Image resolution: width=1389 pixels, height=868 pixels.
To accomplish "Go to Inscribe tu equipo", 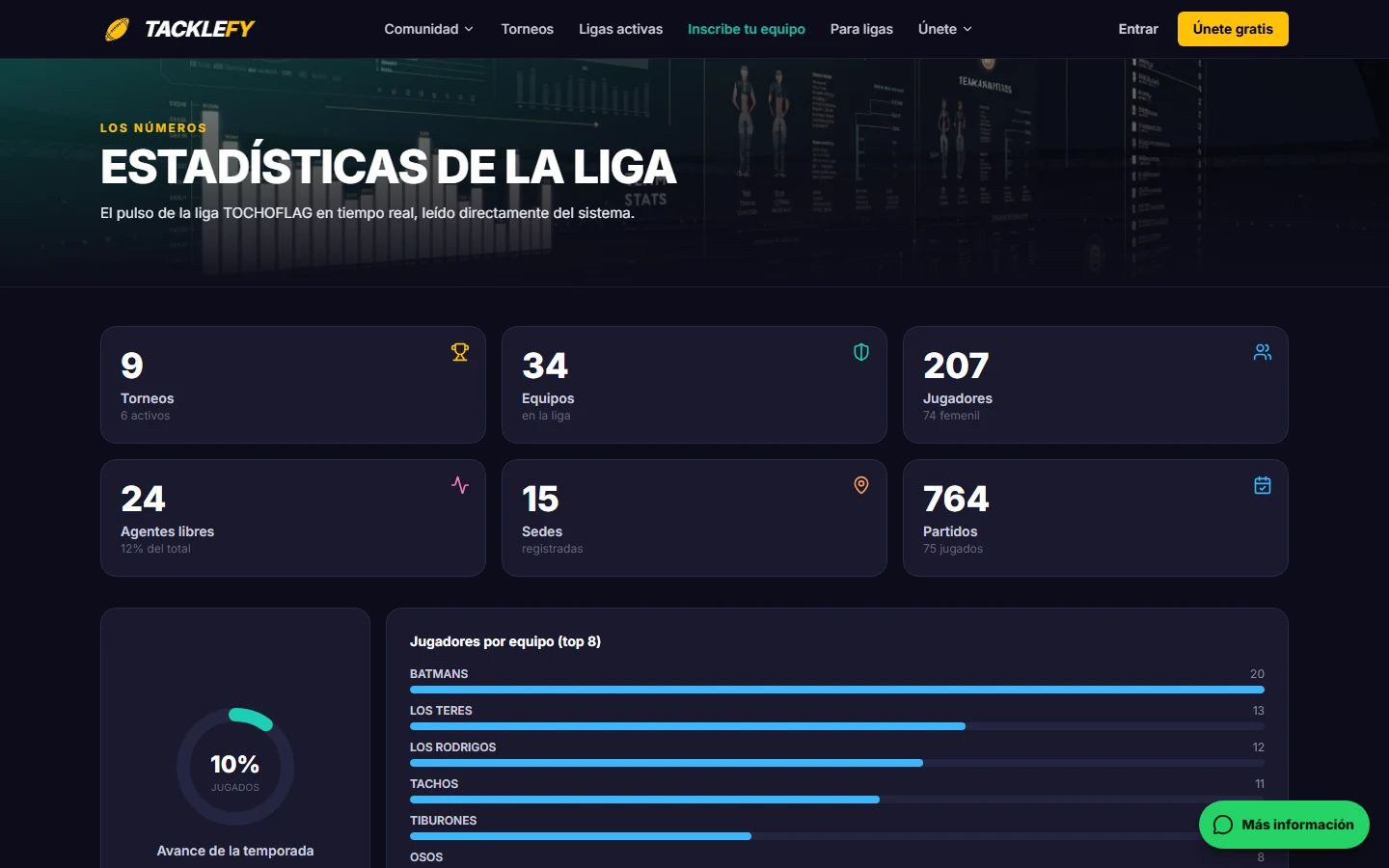I will pos(747,29).
